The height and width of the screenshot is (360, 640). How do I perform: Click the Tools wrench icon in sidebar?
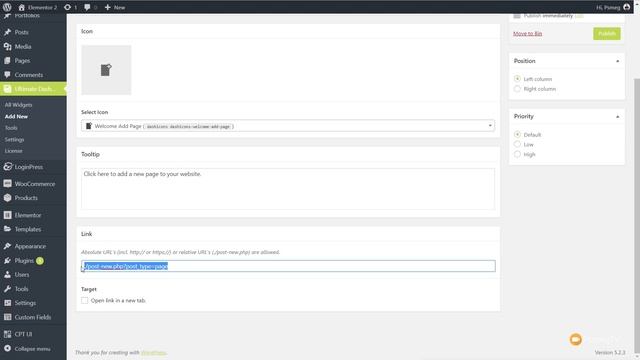(7, 289)
